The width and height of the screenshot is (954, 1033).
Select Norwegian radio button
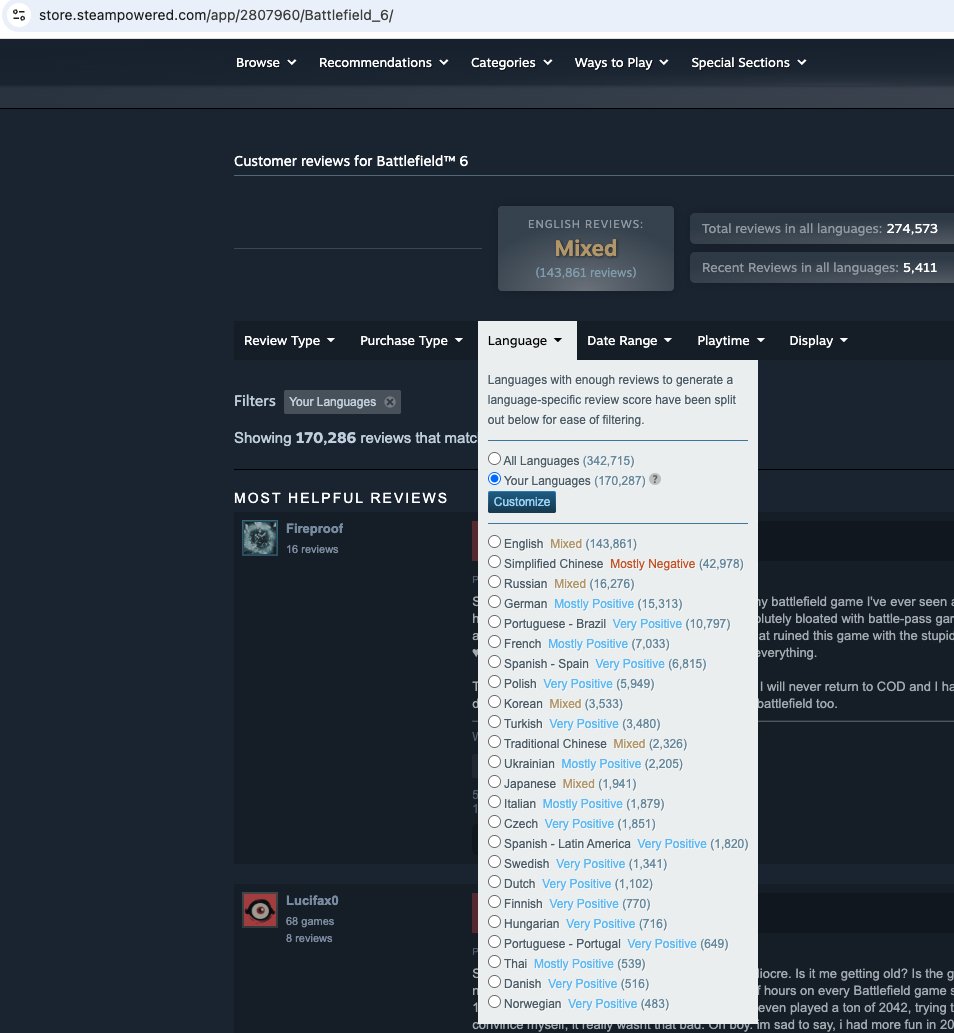tap(494, 1001)
